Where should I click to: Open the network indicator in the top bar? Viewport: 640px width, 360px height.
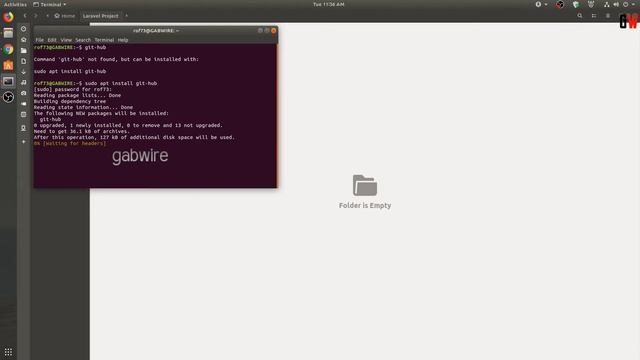coord(607,4)
